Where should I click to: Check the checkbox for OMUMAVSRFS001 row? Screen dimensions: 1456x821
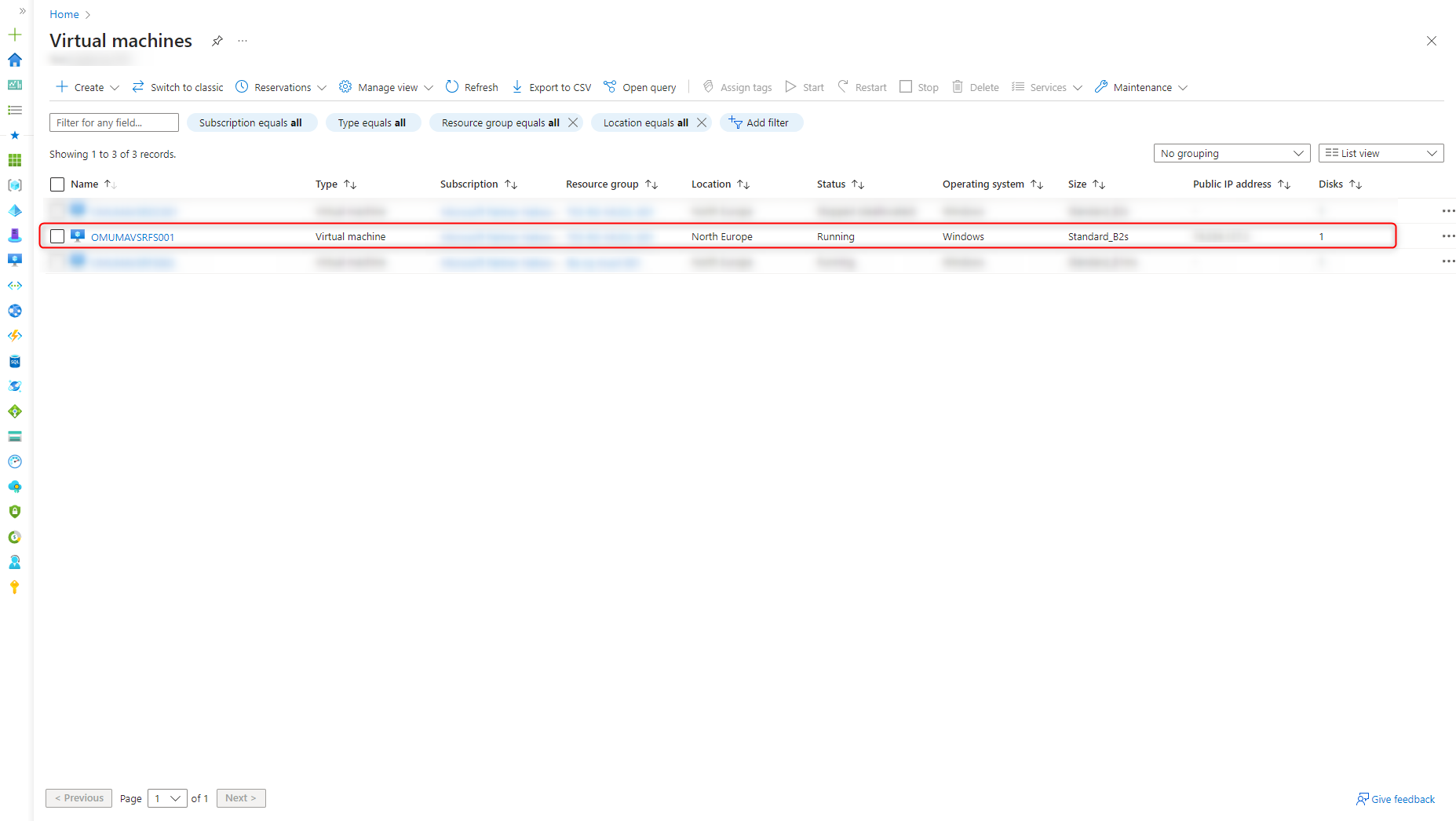pyautogui.click(x=57, y=236)
